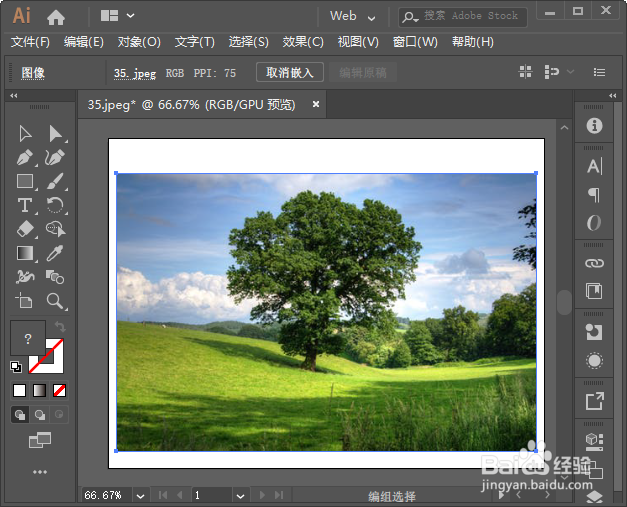Open the Appearance panel icon
Image resolution: width=627 pixels, height=507 pixels.
click(x=594, y=360)
